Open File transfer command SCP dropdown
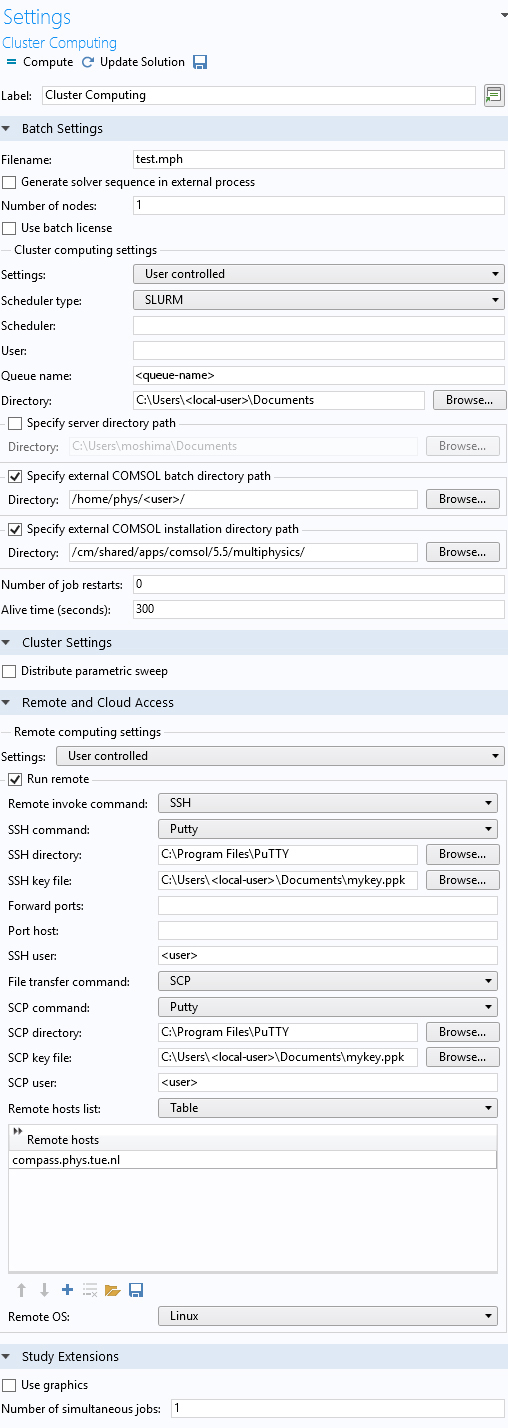Image resolution: width=508 pixels, height=1428 pixels. 327,982
